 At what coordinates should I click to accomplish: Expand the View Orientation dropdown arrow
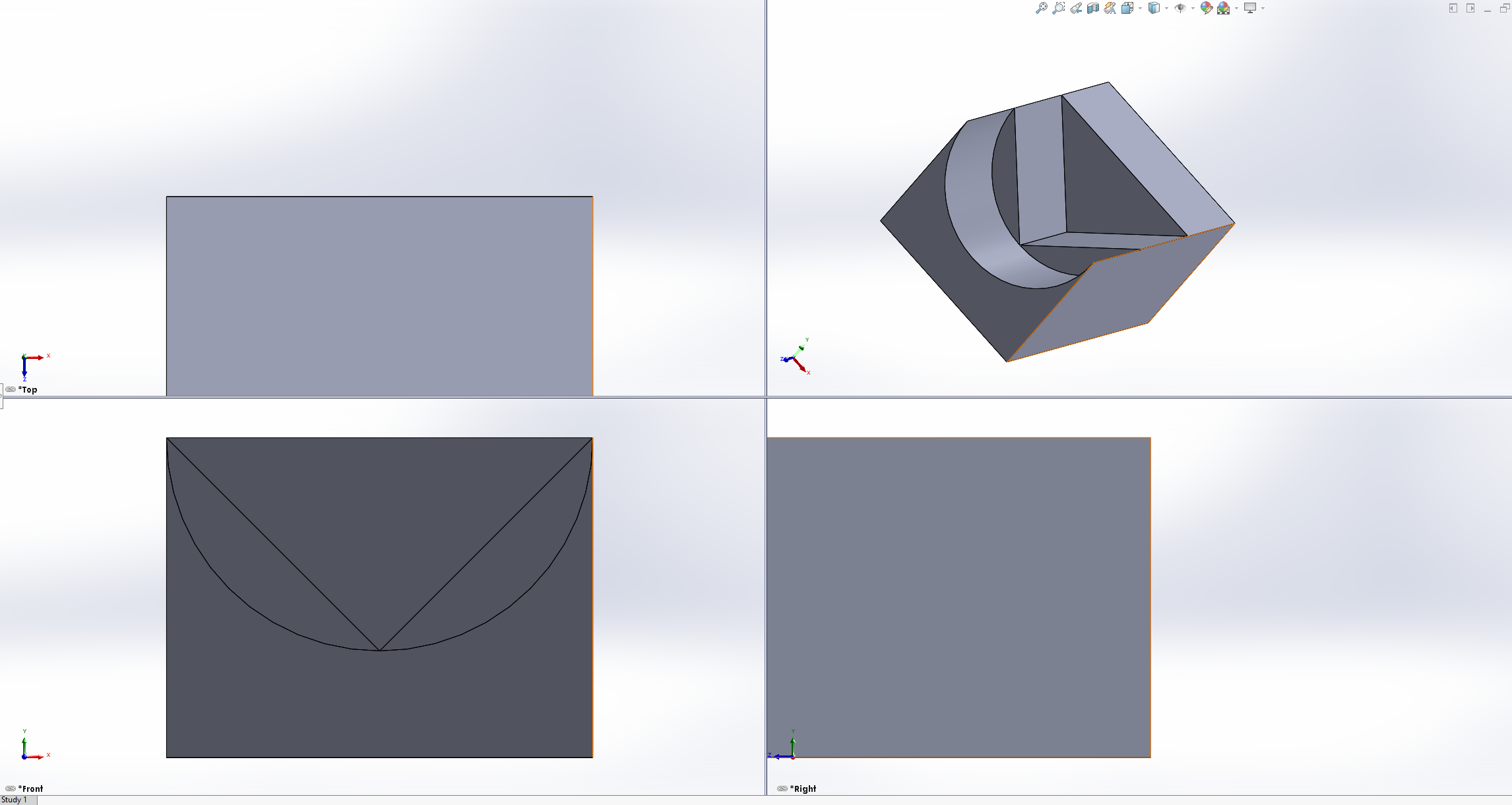(1140, 8)
